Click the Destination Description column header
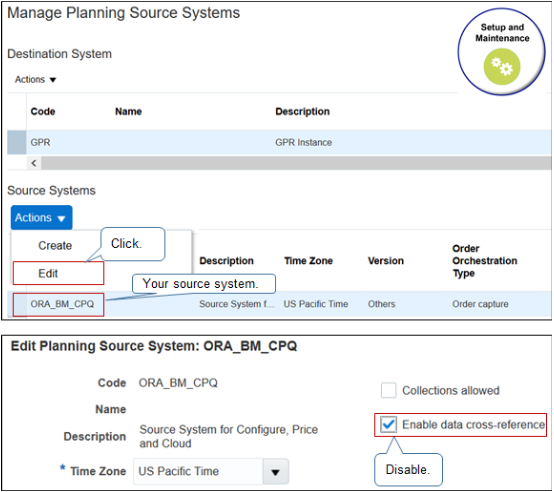Viewport: 554px width, 492px height. click(x=302, y=112)
